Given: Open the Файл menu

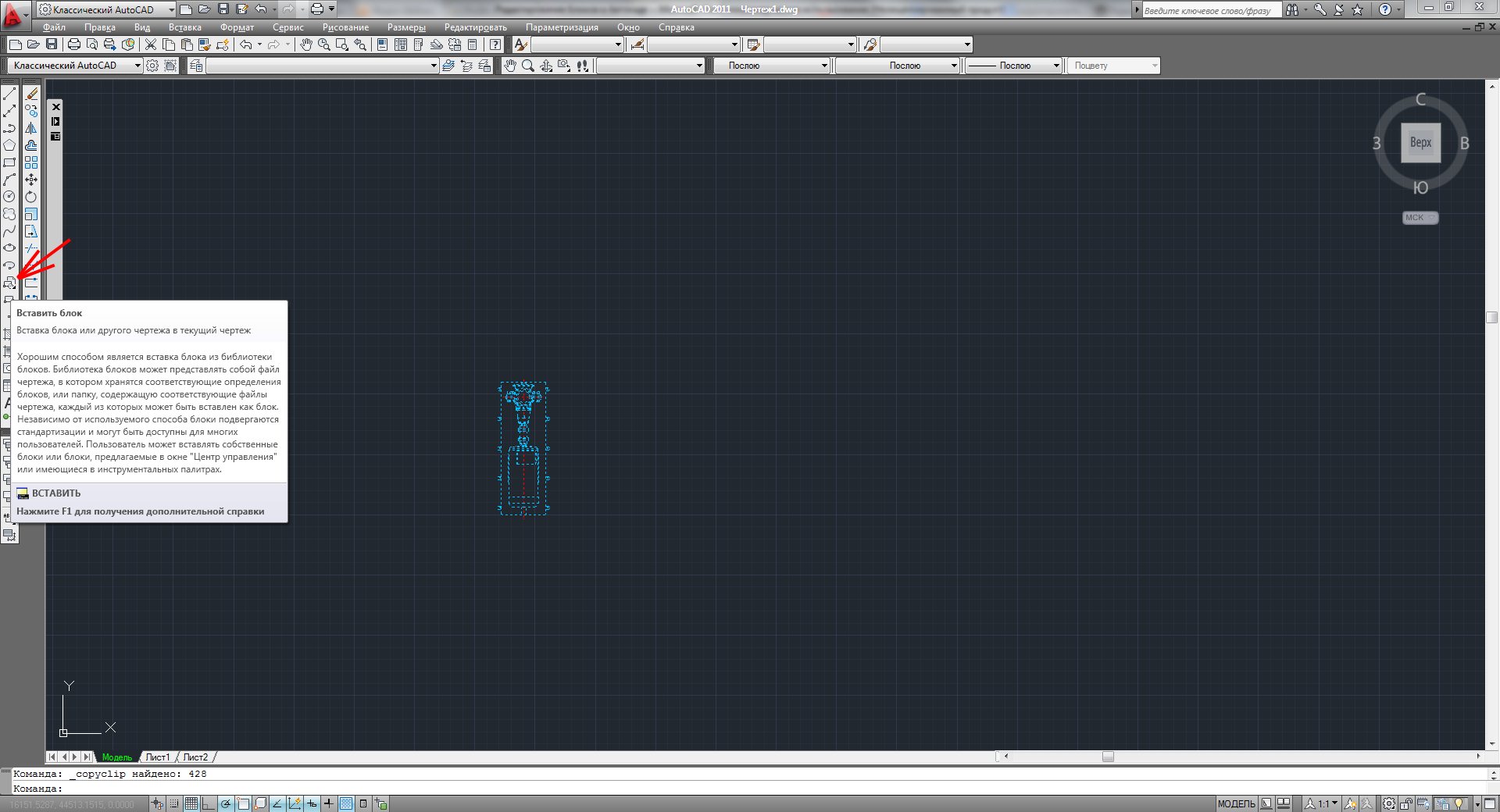Looking at the screenshot, I should point(54,27).
